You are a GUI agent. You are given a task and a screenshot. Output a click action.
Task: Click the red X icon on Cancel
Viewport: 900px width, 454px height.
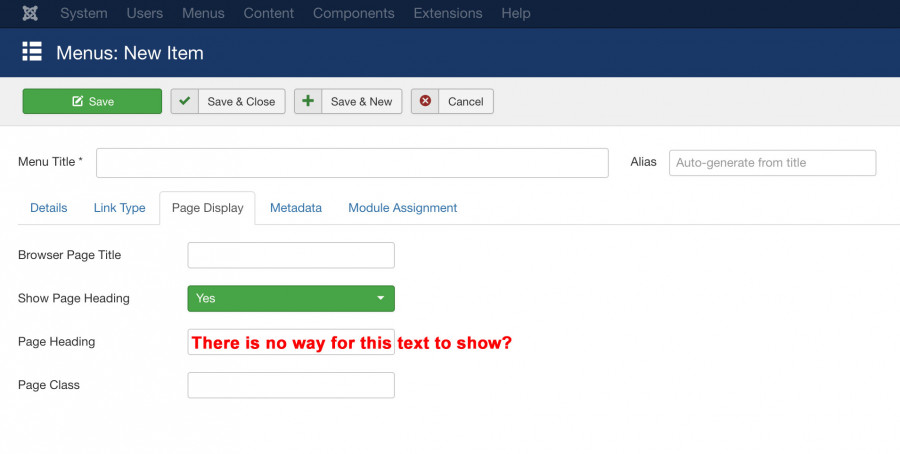[425, 101]
